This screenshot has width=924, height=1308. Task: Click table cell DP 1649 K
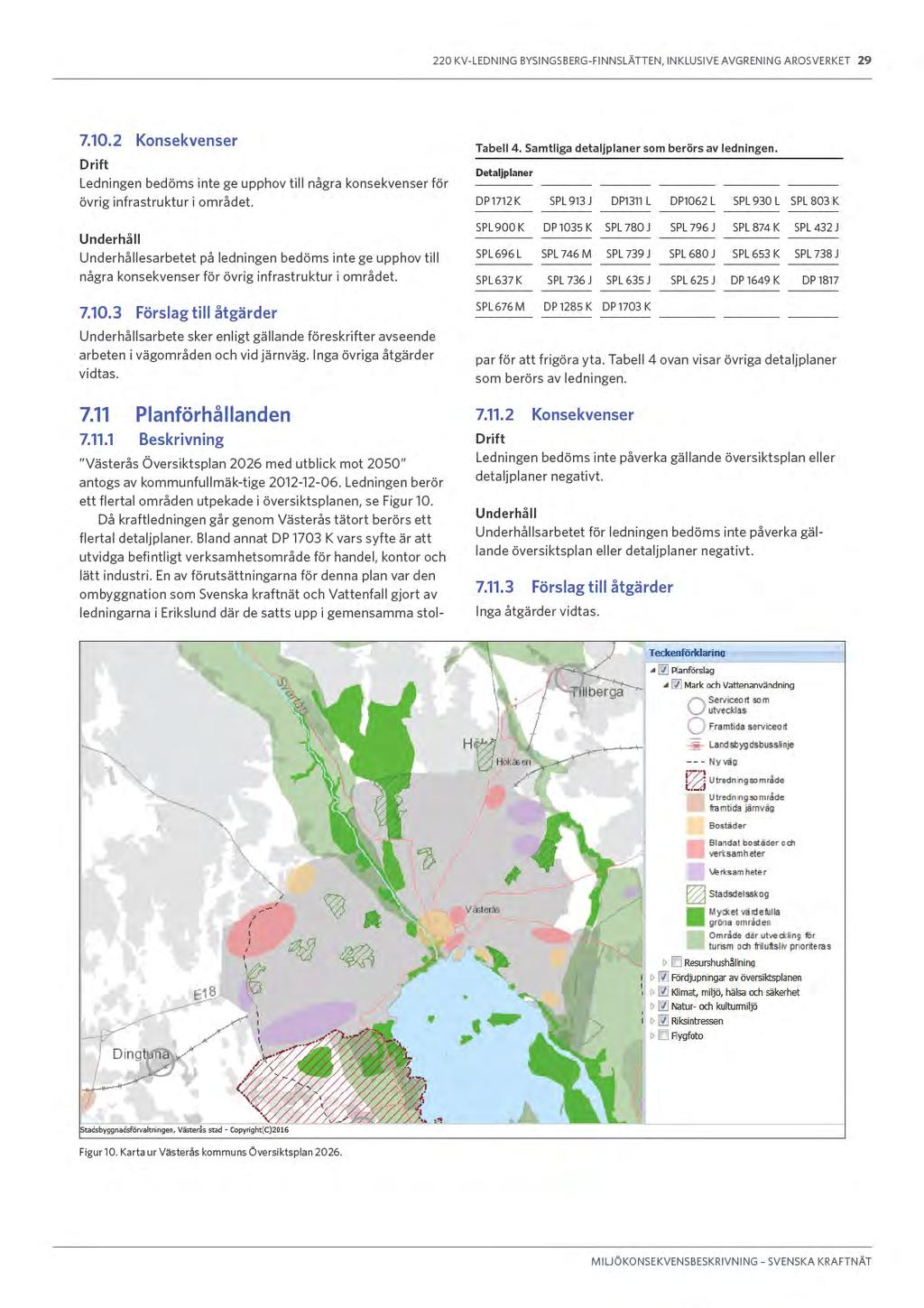pyautogui.click(x=755, y=281)
